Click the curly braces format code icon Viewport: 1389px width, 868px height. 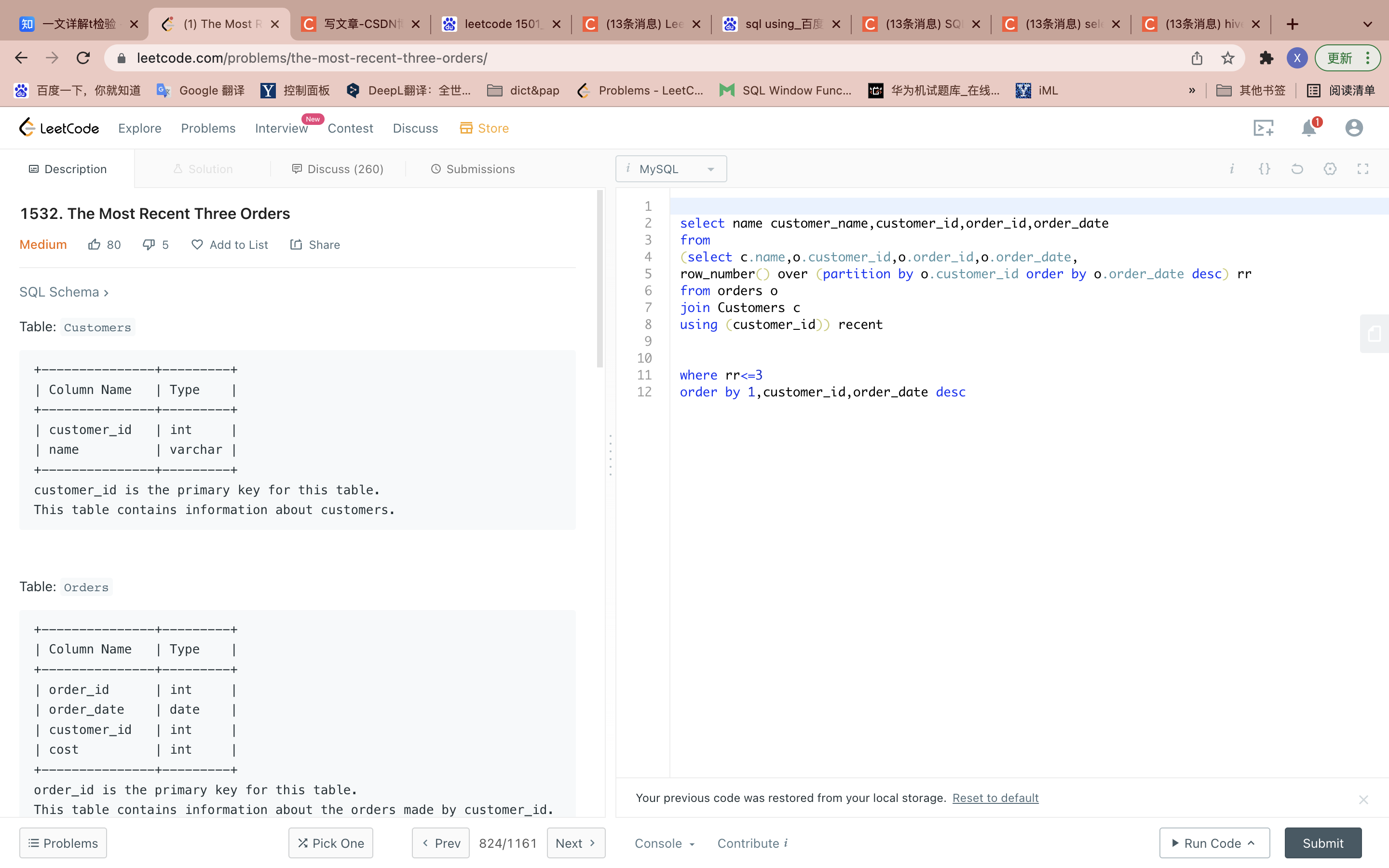(1265, 169)
